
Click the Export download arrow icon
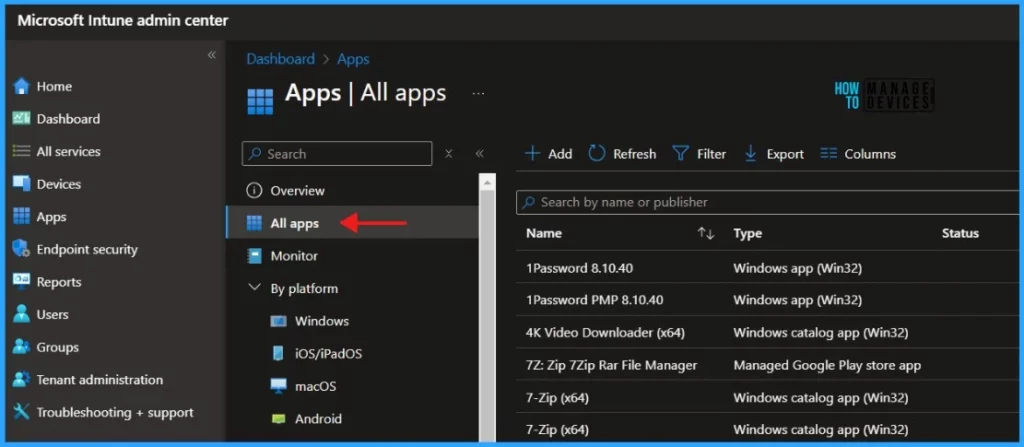pyautogui.click(x=750, y=154)
